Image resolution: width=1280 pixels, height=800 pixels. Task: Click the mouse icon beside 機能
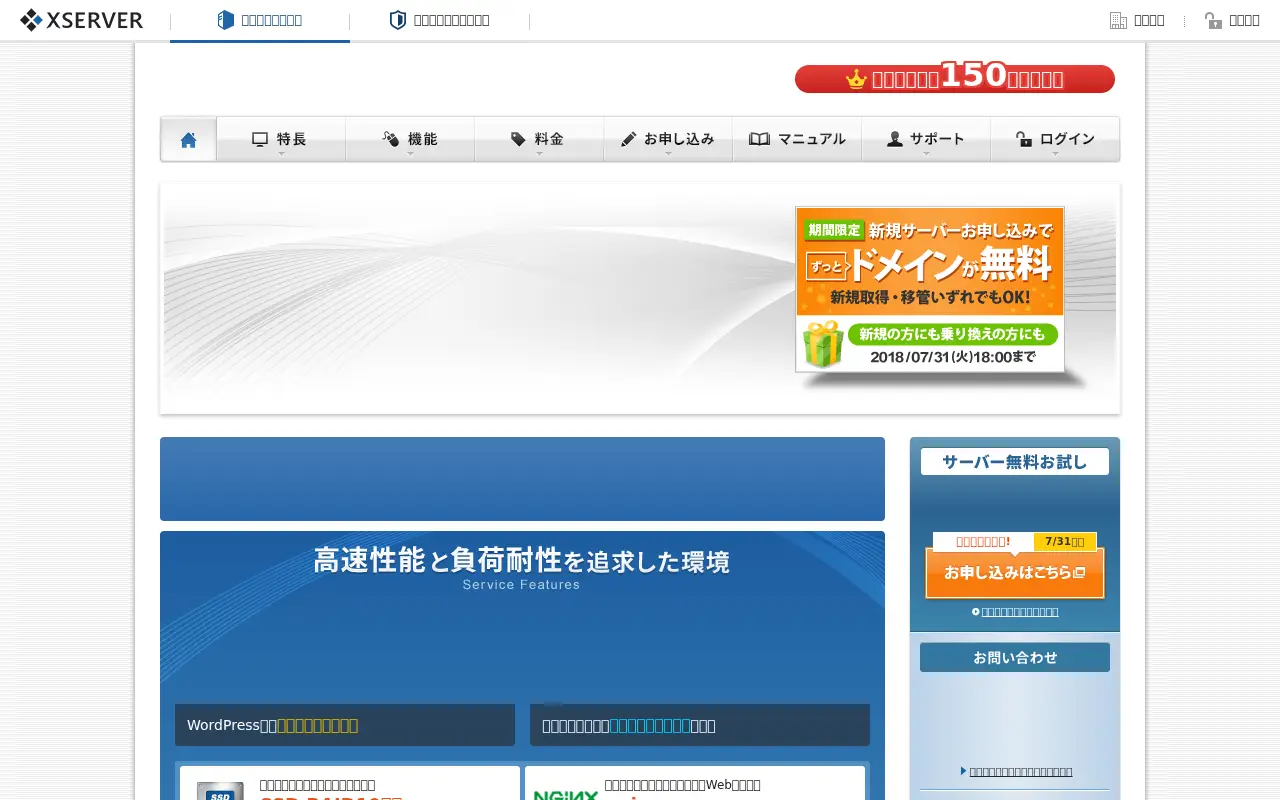pos(391,139)
